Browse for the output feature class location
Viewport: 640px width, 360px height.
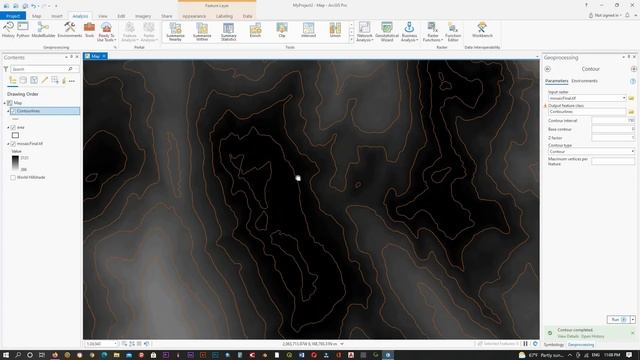point(631,111)
